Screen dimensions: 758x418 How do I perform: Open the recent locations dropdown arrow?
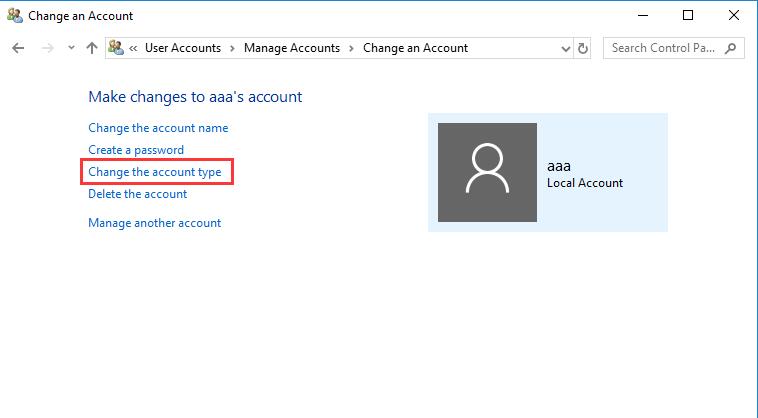coord(71,48)
